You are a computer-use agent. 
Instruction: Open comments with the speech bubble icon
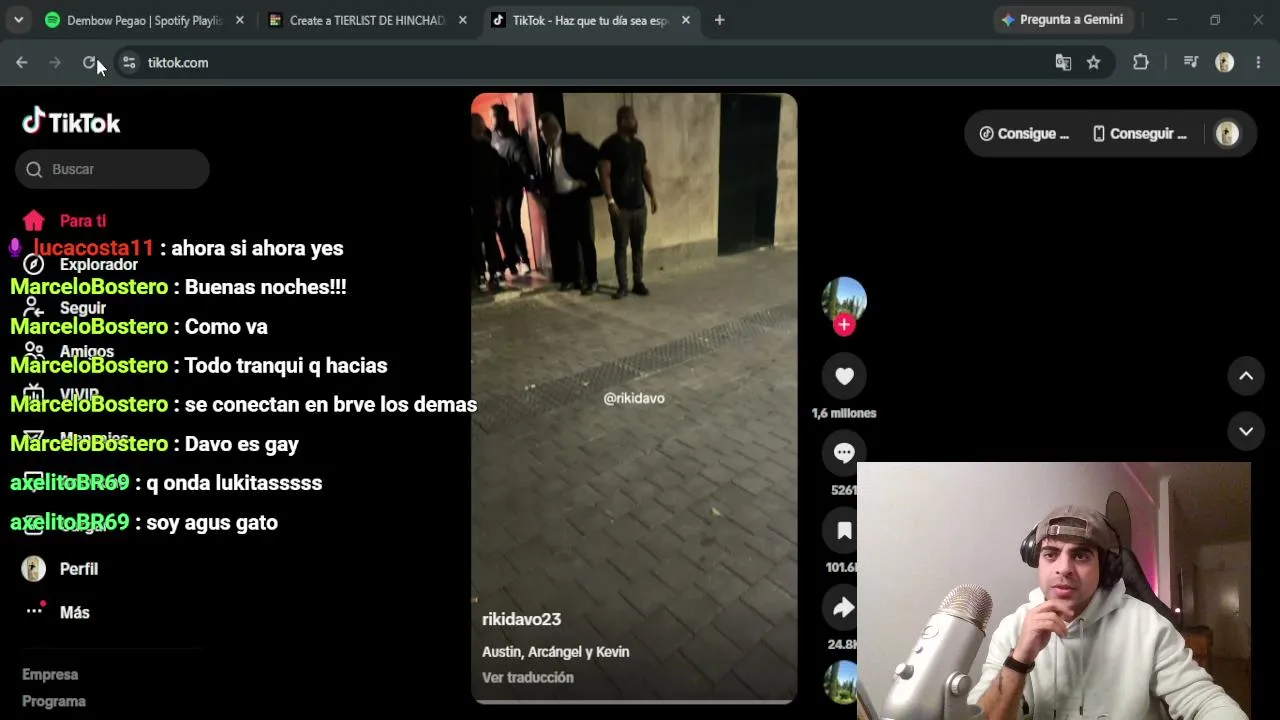click(844, 453)
